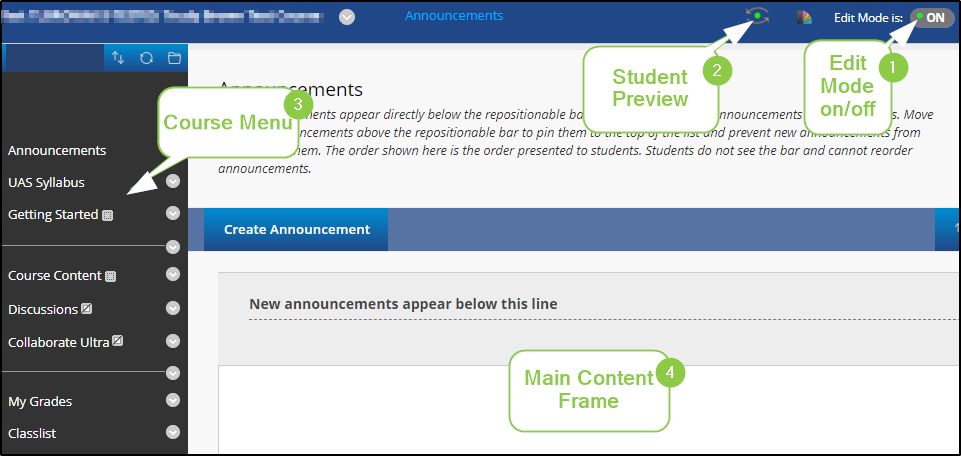Click the repositionable bar announcements divider

[588, 309]
